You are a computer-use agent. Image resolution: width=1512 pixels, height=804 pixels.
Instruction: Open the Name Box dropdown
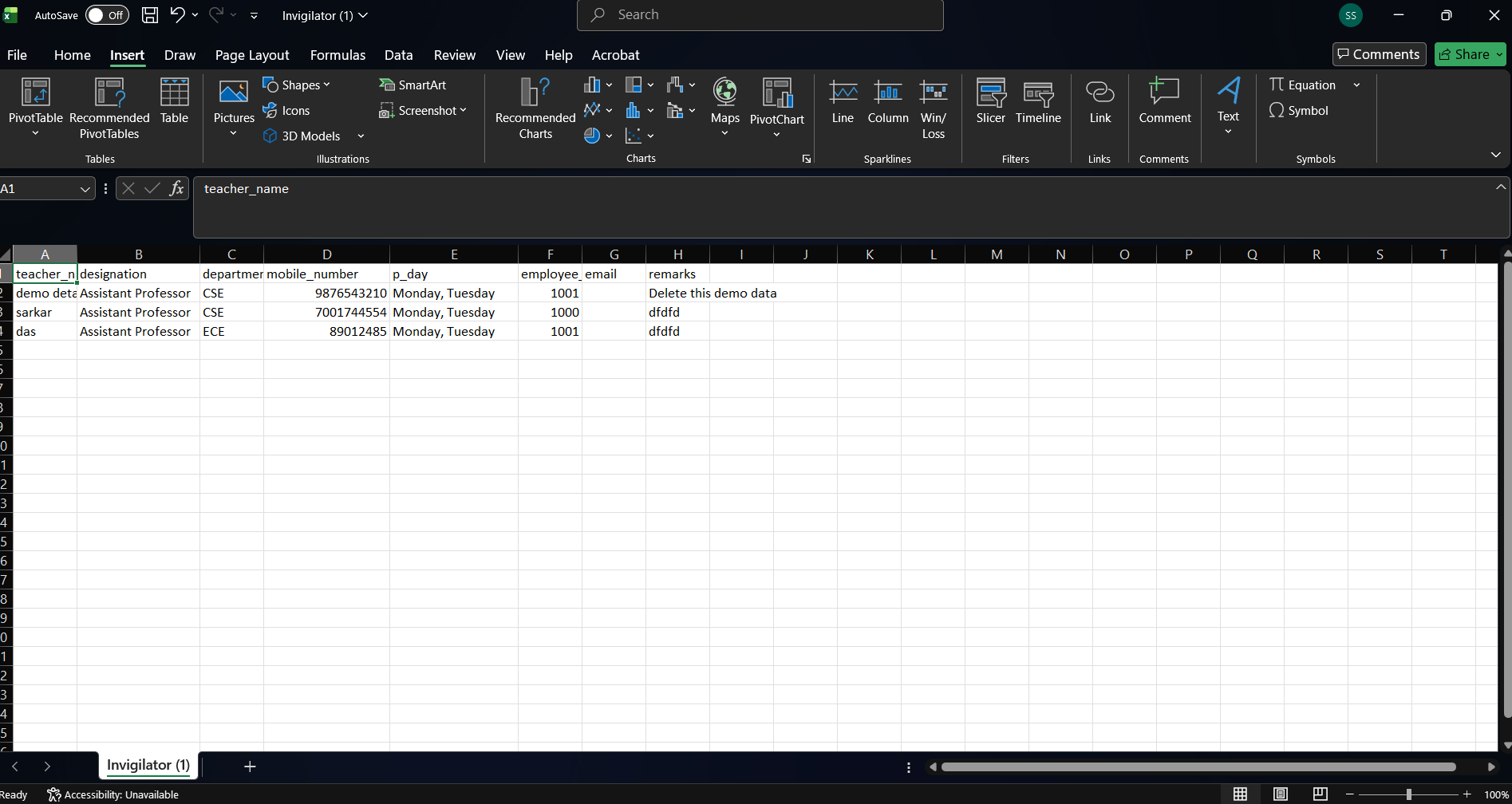[x=85, y=189]
